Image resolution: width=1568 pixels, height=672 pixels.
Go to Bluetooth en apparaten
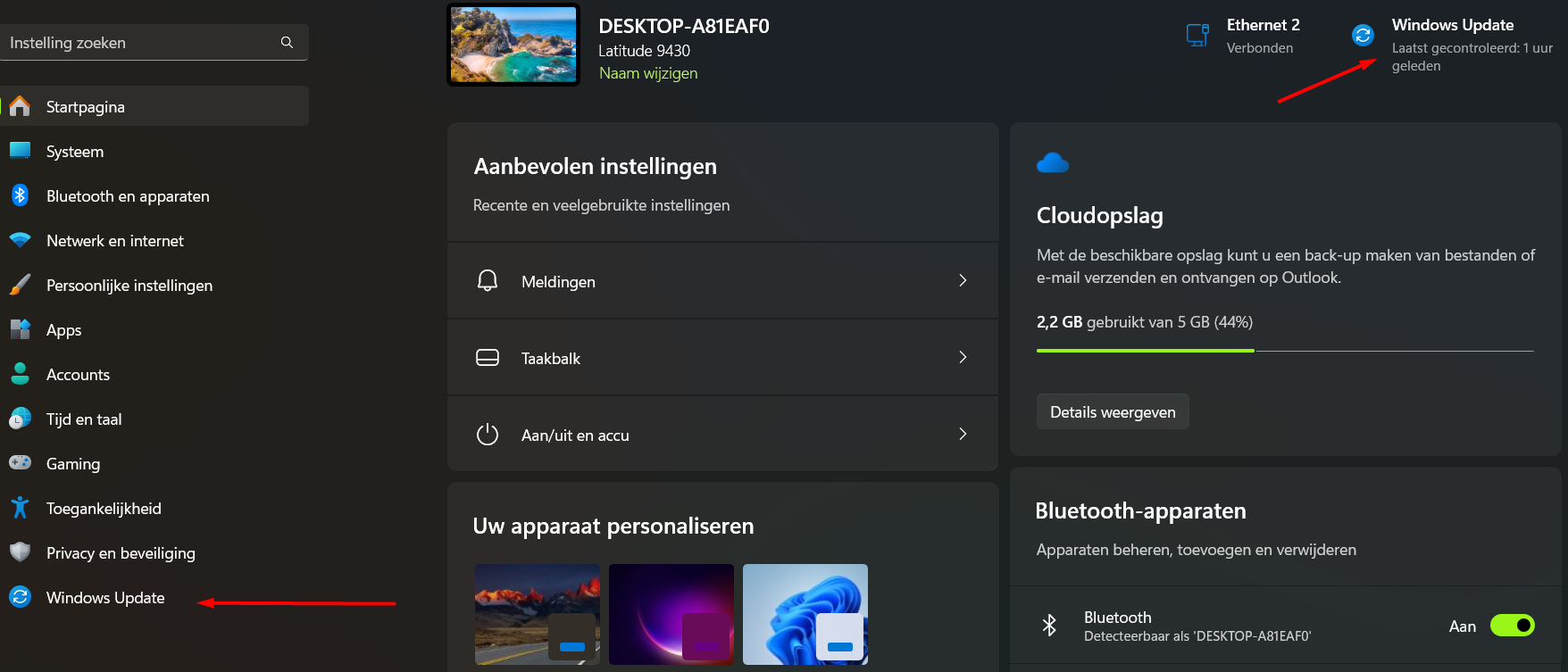pyautogui.click(x=154, y=195)
